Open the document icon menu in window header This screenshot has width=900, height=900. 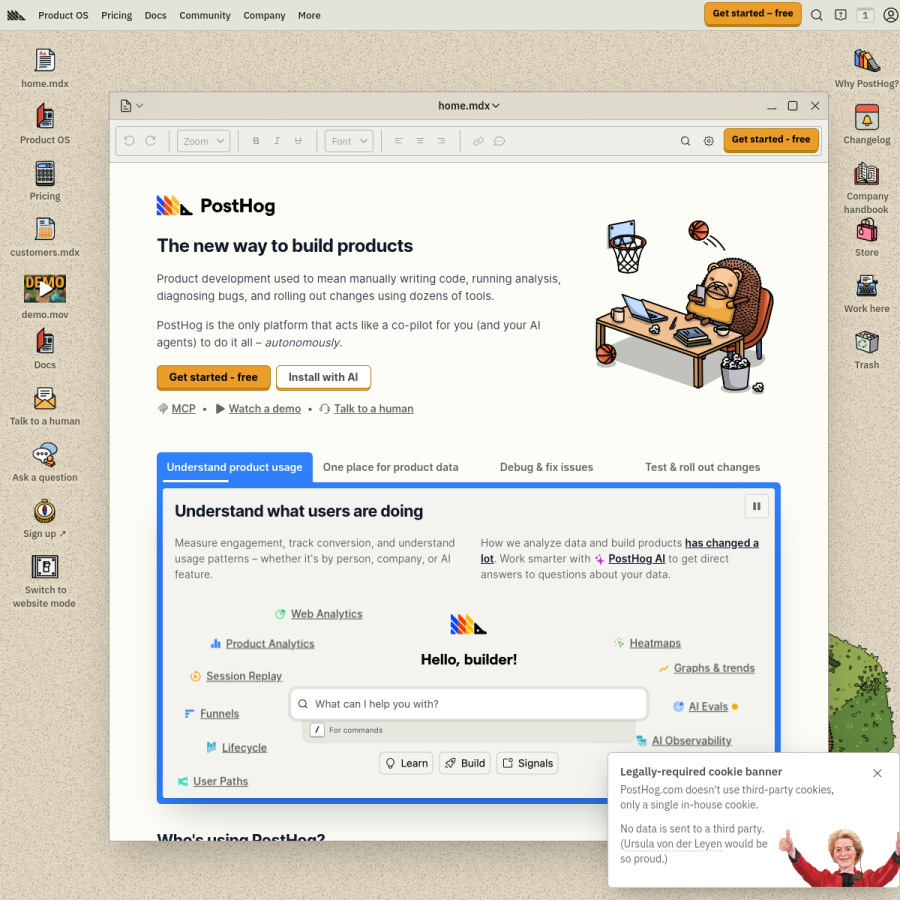(131, 106)
